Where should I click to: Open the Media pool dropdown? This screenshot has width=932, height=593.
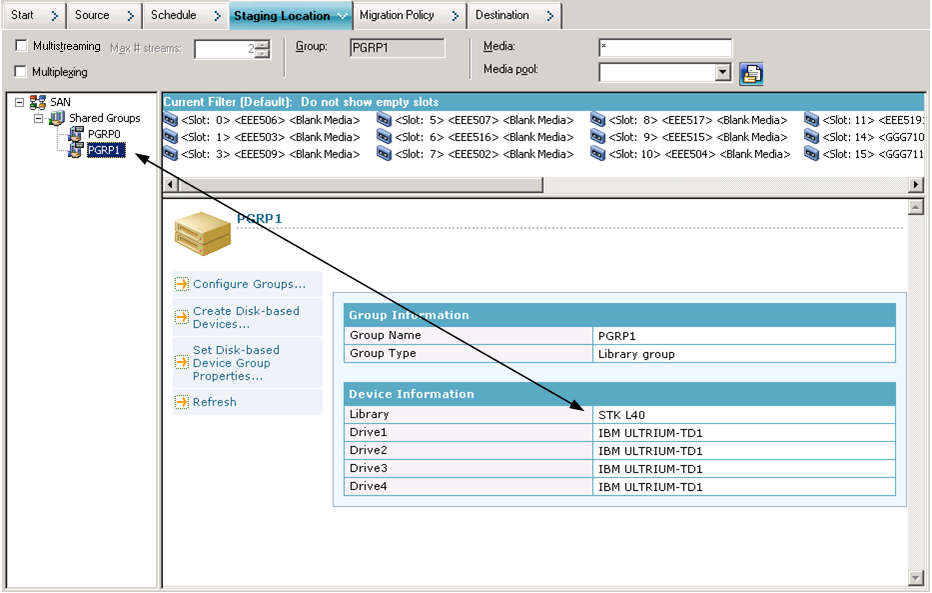[723, 72]
